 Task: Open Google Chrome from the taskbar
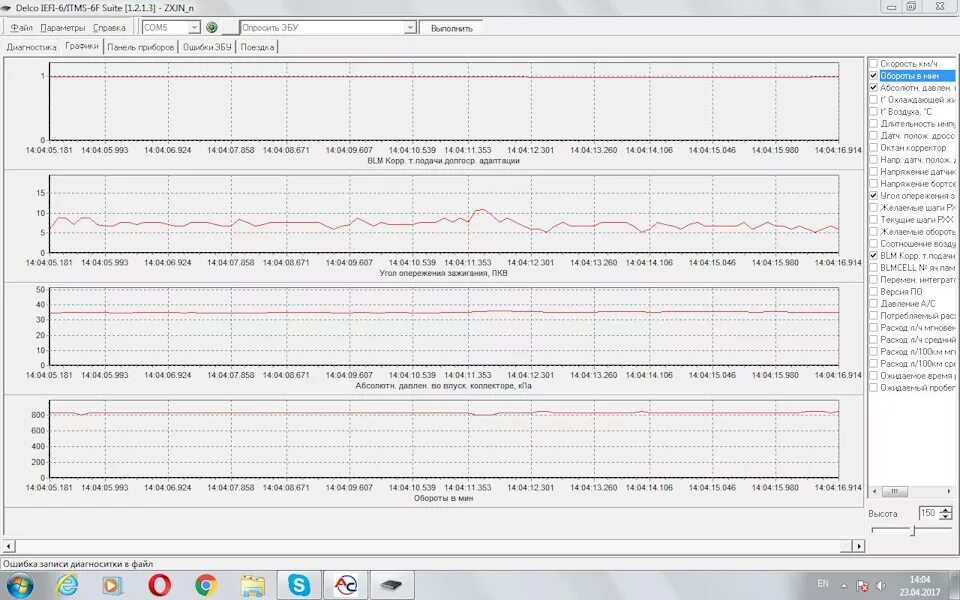(206, 585)
